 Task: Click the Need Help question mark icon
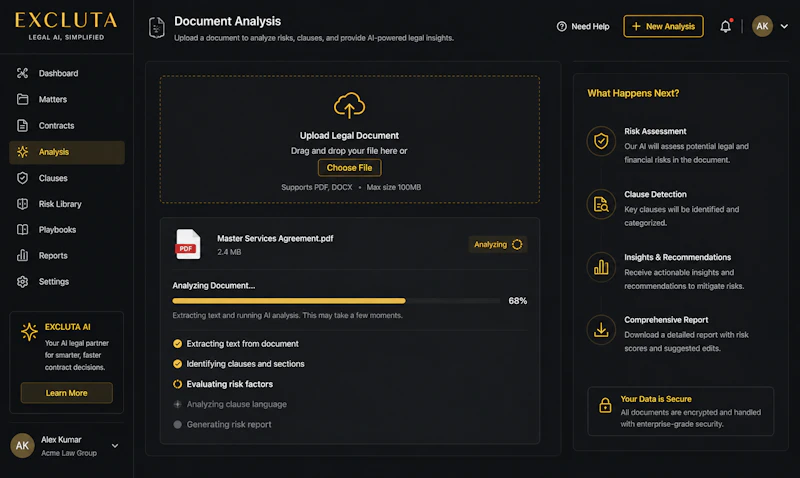[561, 26]
